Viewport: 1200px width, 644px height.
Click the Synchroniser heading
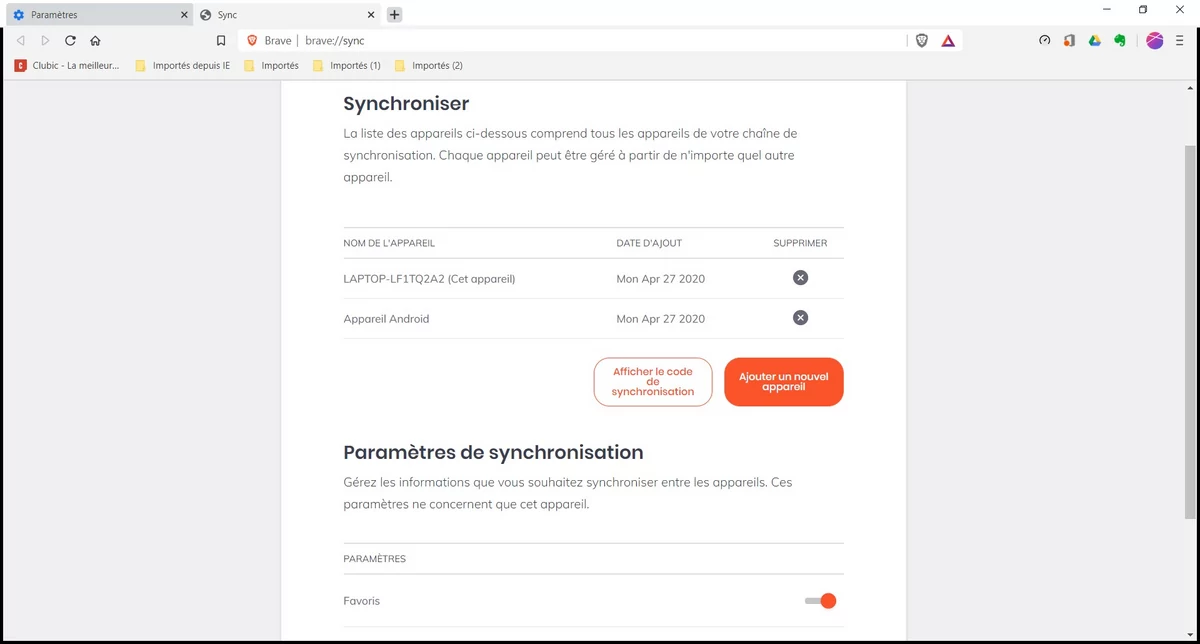(406, 104)
